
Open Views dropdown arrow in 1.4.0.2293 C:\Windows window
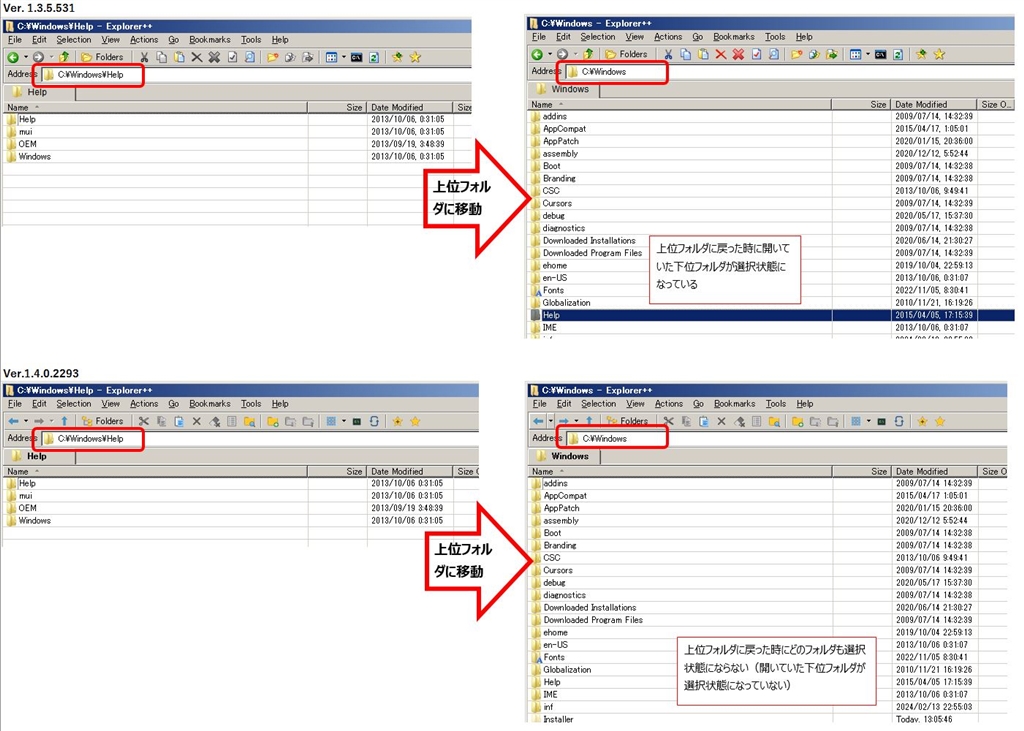869,421
